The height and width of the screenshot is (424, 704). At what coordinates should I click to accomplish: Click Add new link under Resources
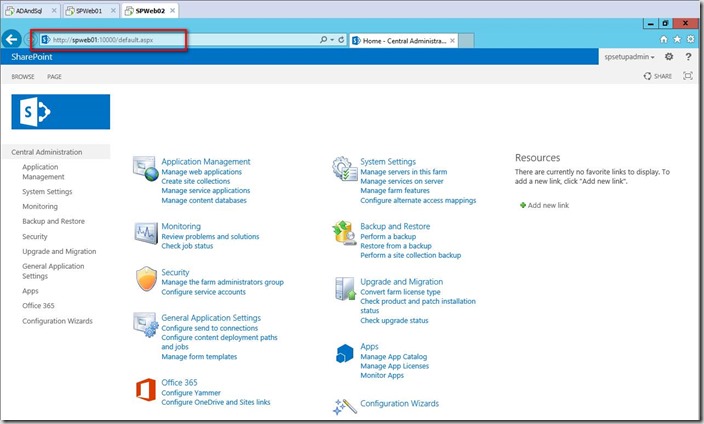(x=547, y=205)
